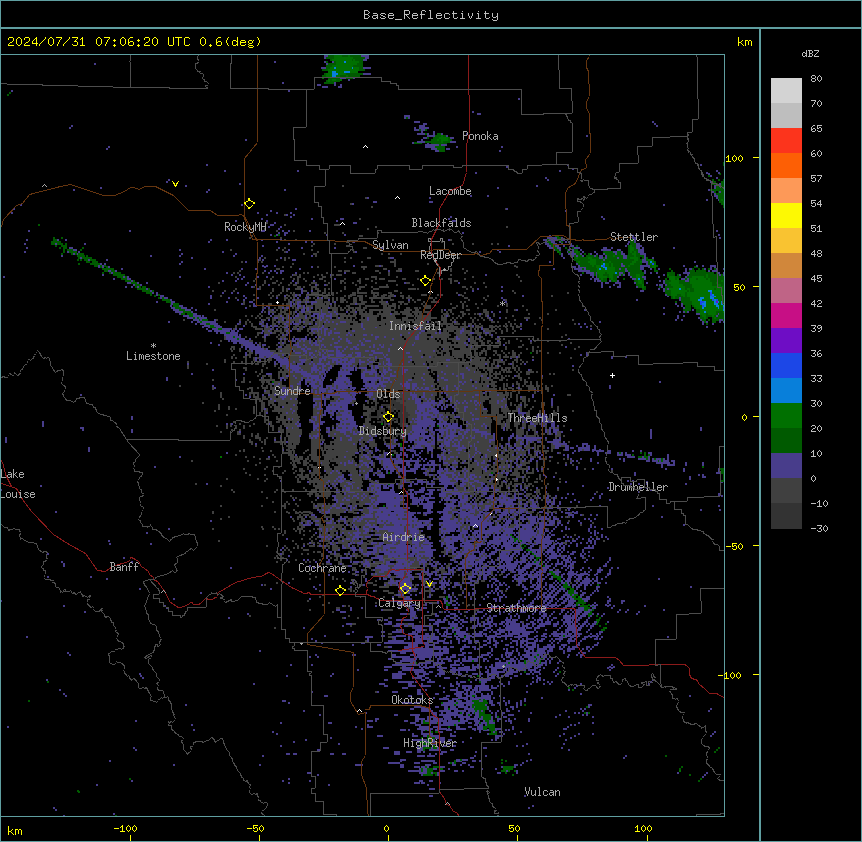Click the 20 dBZ green color swatch
The height and width of the screenshot is (842, 862).
click(x=786, y=416)
